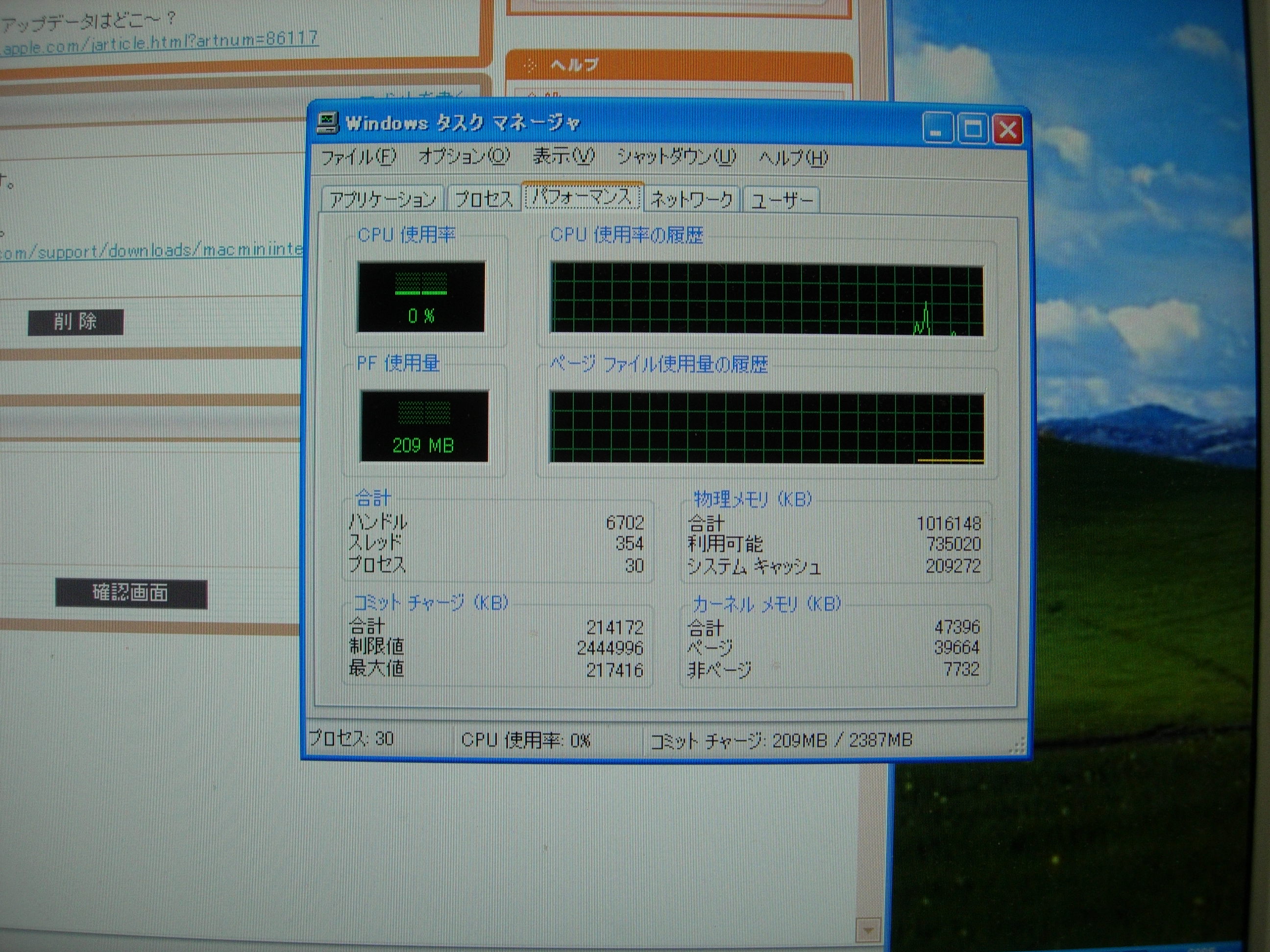This screenshot has height=952, width=1270.
Task: Switch to the プロセス tab
Action: coord(484,199)
